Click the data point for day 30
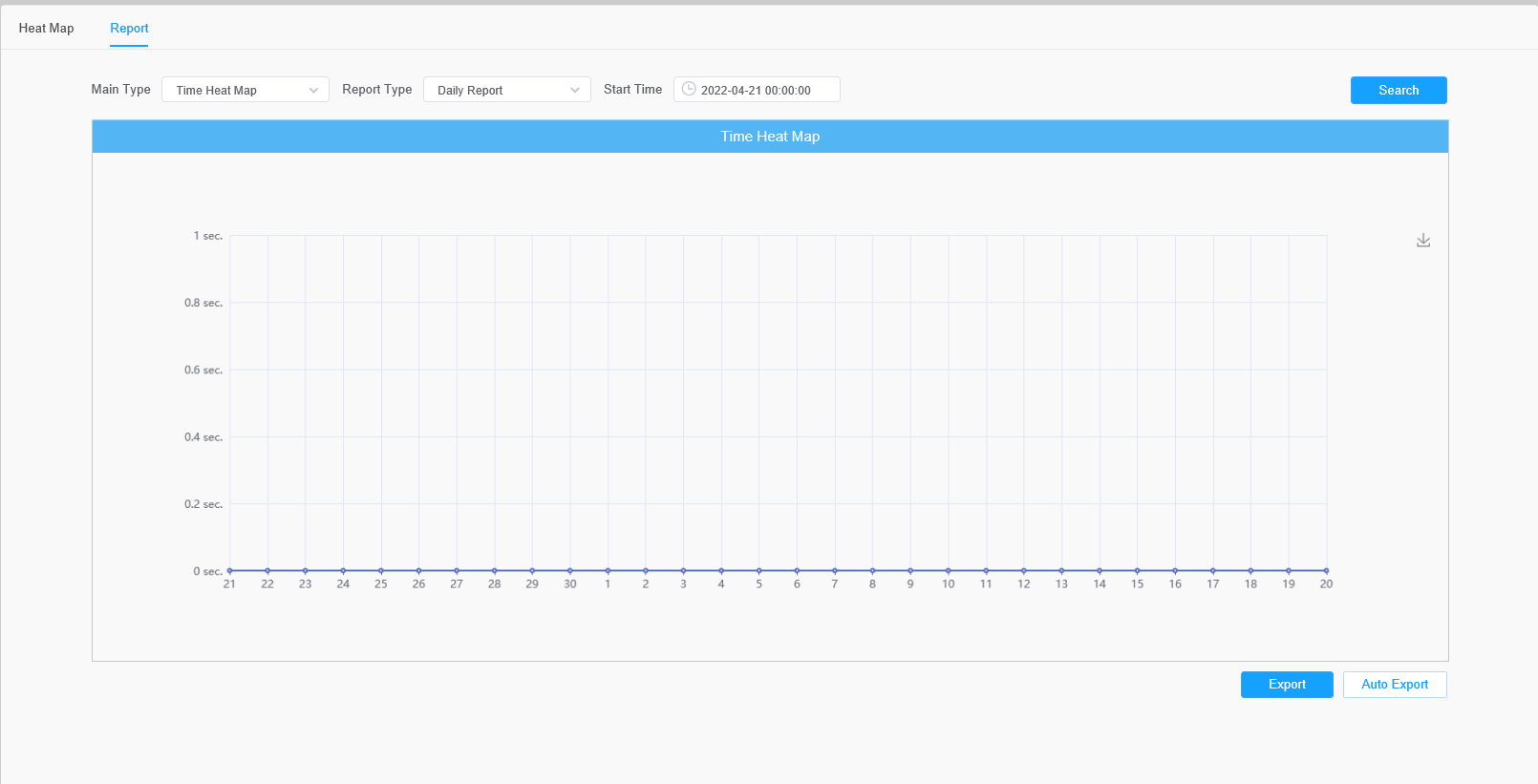 pos(570,571)
